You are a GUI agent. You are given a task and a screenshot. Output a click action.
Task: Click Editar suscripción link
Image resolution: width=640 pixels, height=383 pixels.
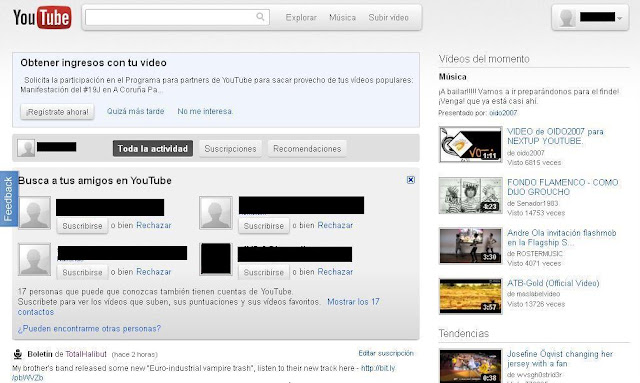point(386,353)
